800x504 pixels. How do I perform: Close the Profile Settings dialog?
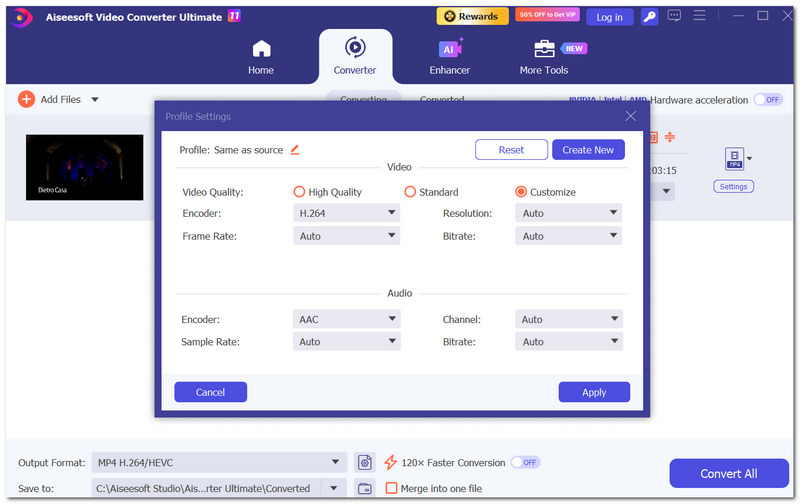pyautogui.click(x=631, y=116)
